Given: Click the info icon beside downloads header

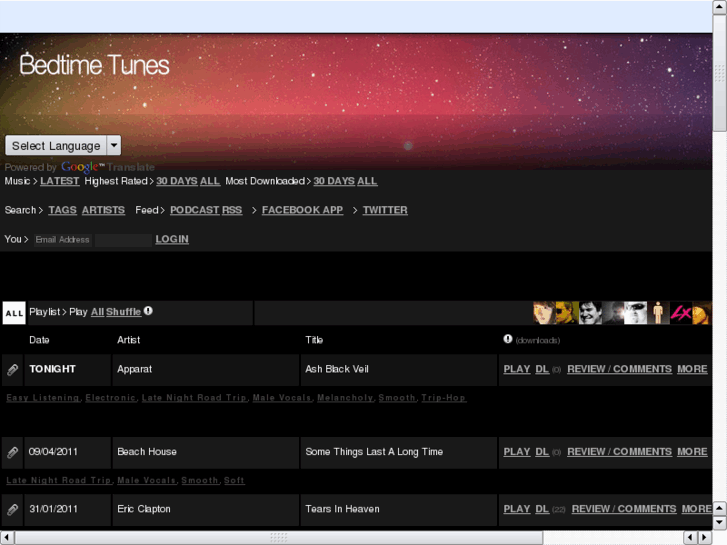Looking at the screenshot, I should point(508,339).
